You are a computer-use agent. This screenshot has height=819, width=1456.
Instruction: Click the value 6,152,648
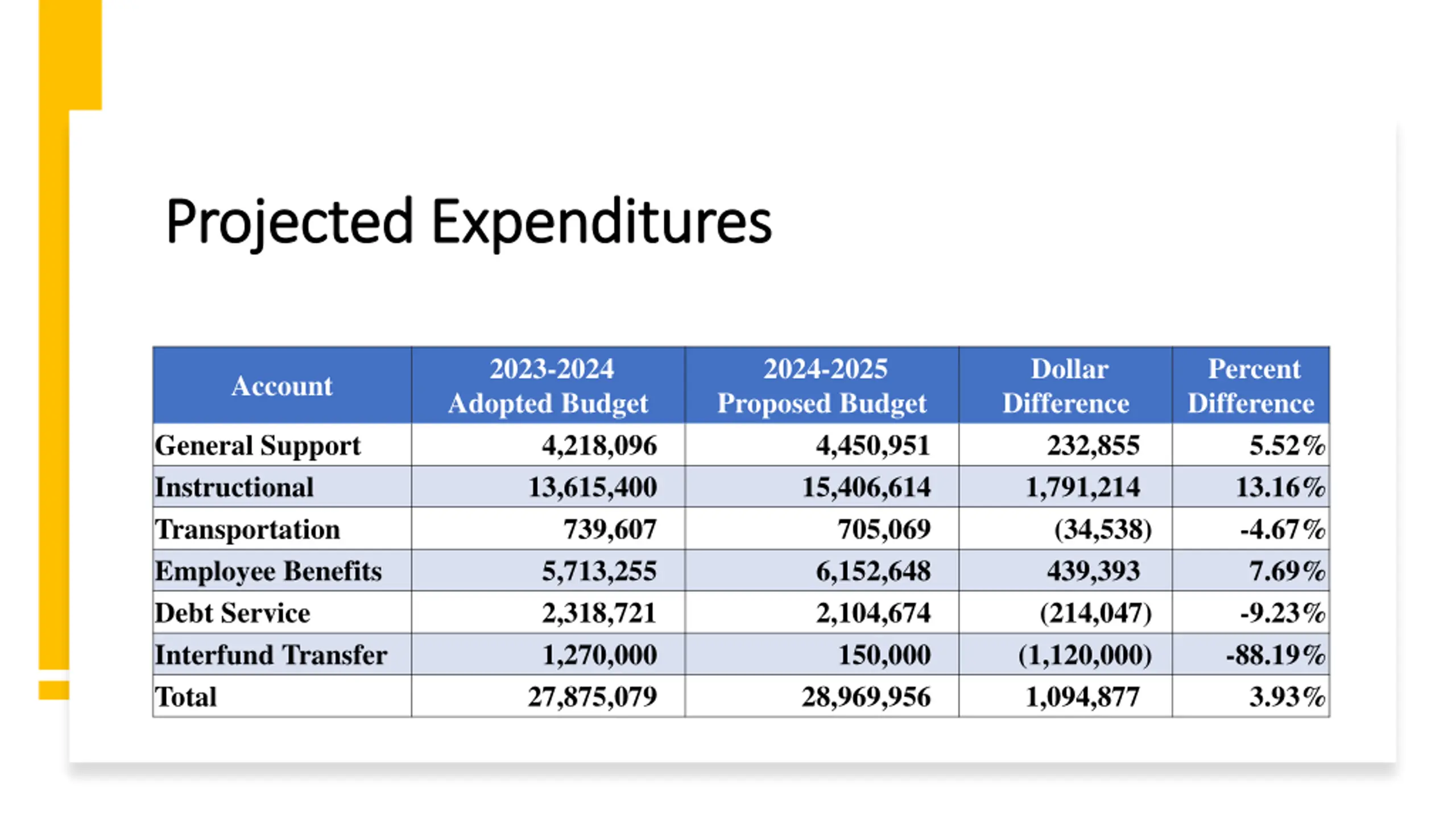coord(873,571)
